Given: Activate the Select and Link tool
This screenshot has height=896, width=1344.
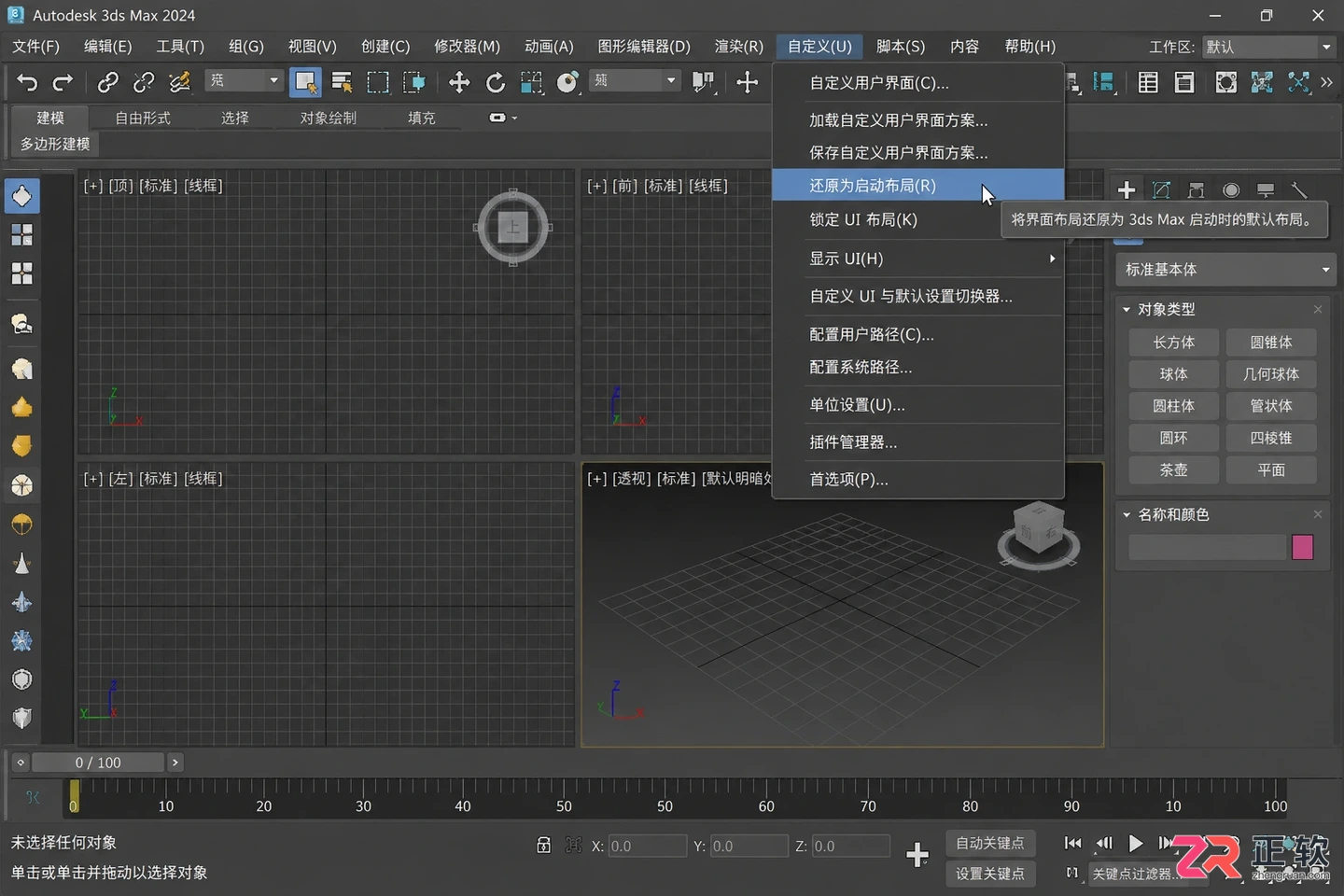Looking at the screenshot, I should click(108, 83).
